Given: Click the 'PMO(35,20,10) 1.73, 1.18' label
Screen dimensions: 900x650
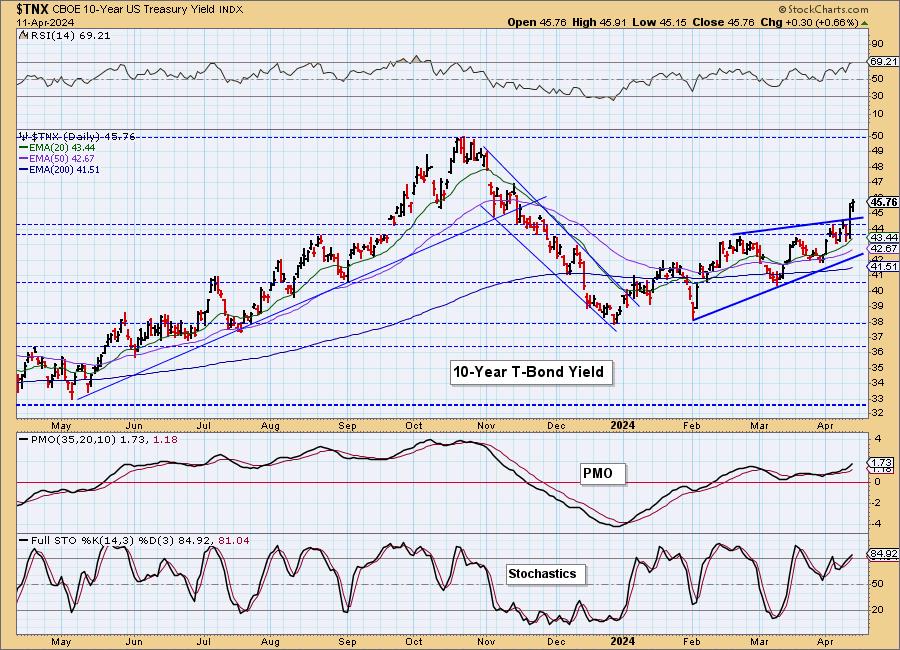Looking at the screenshot, I should [x=103, y=439].
